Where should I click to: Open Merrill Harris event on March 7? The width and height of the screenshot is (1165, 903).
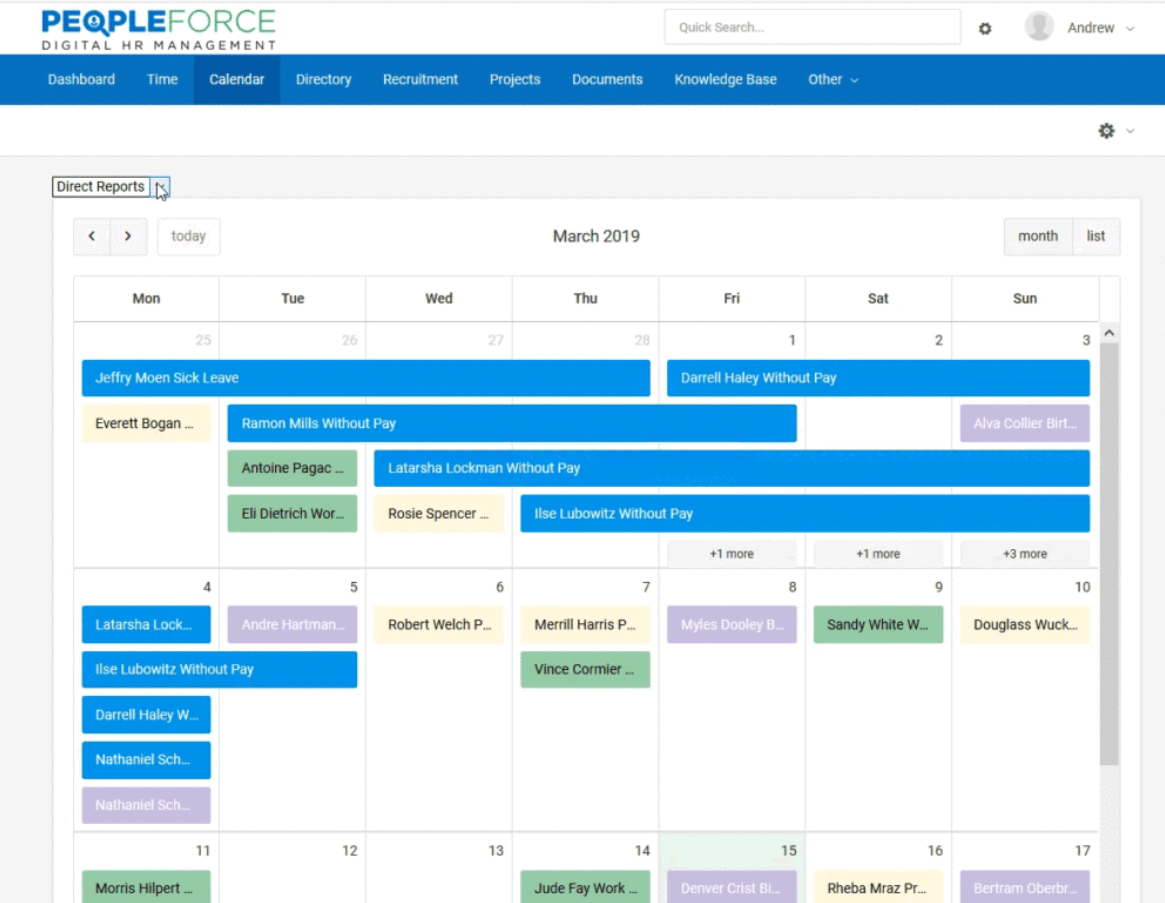pos(585,624)
